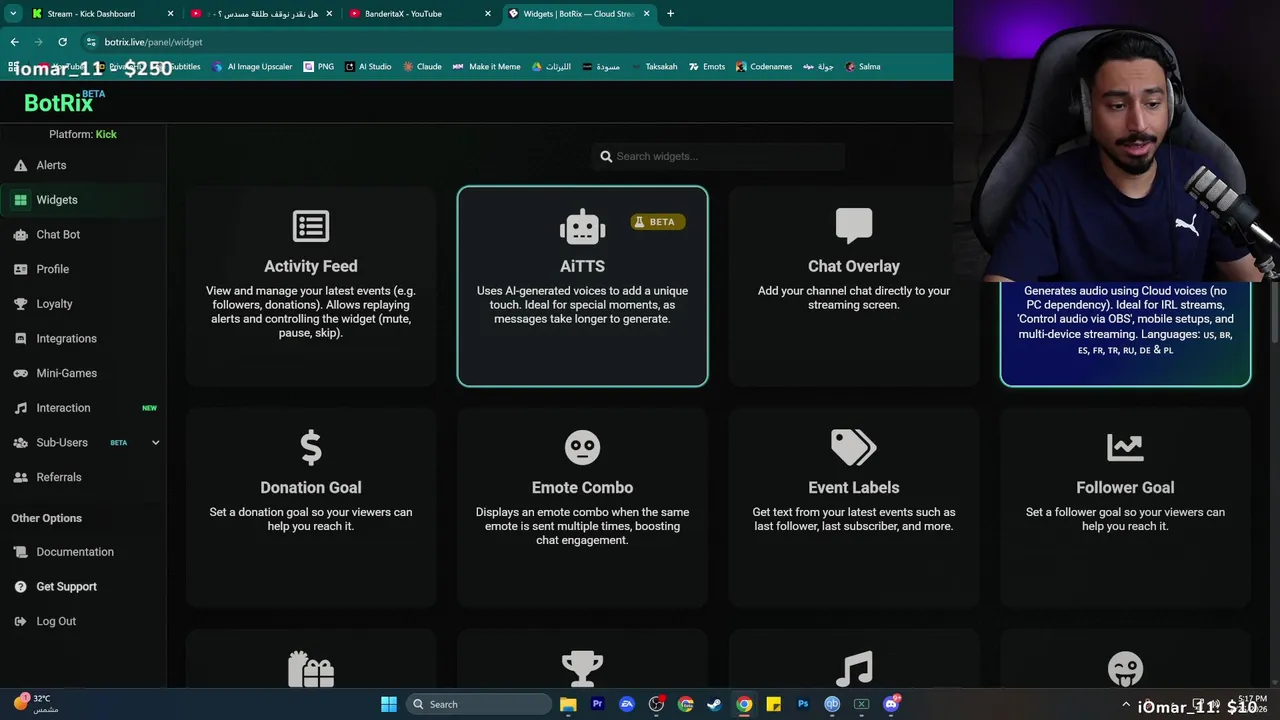The width and height of the screenshot is (1280, 720).
Task: Open Photoshop from taskbar
Action: [802, 704]
